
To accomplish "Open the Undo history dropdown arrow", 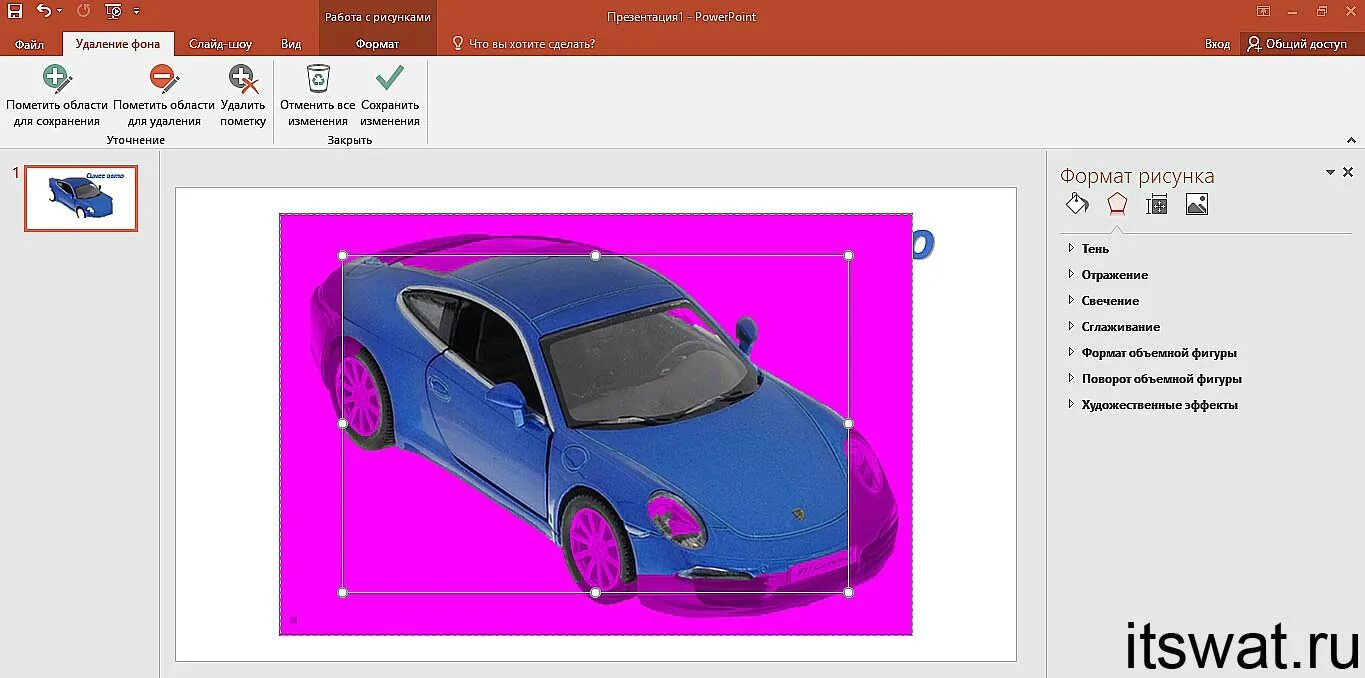I will (x=59, y=12).
